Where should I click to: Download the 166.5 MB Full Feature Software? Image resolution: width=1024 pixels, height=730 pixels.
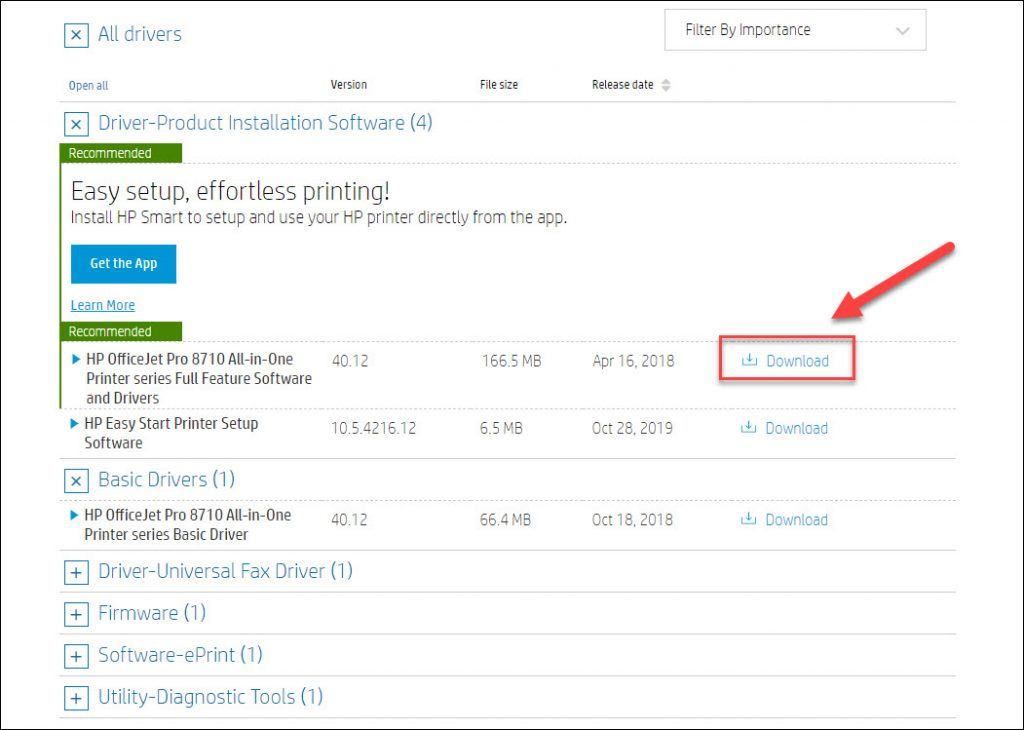tap(786, 360)
